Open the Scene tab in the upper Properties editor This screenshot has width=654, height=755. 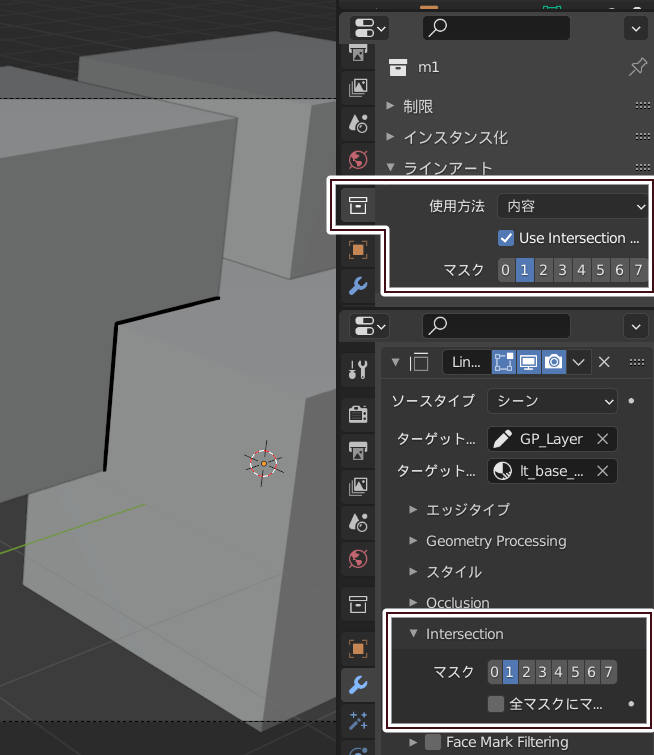point(358,124)
